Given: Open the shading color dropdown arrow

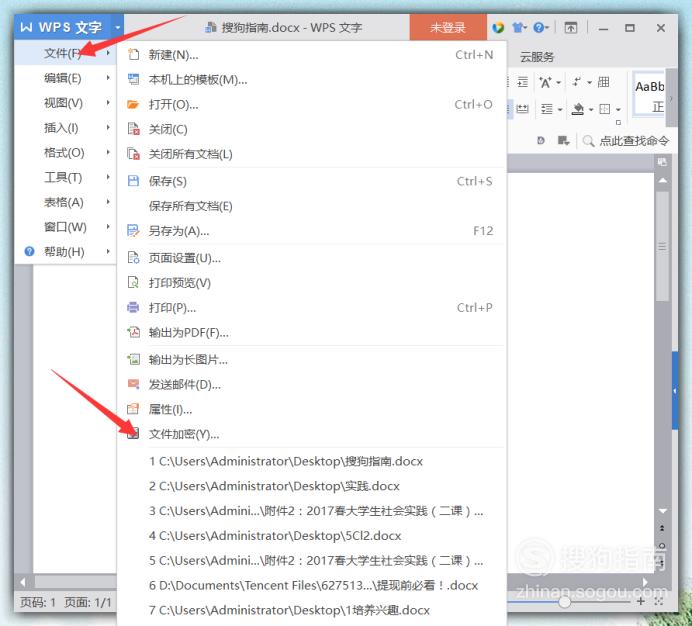Looking at the screenshot, I should click(590, 109).
